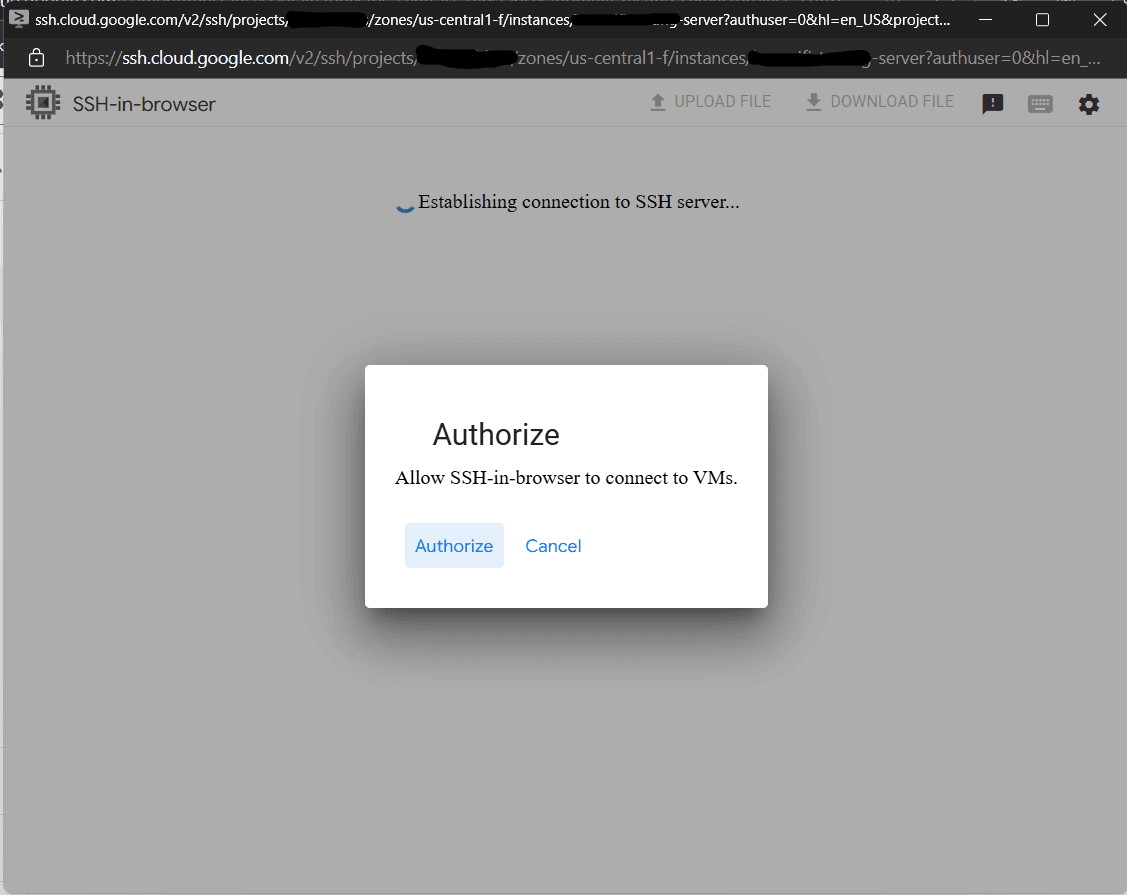Click the DOWNLOAD FILE toolbar label

point(891,101)
